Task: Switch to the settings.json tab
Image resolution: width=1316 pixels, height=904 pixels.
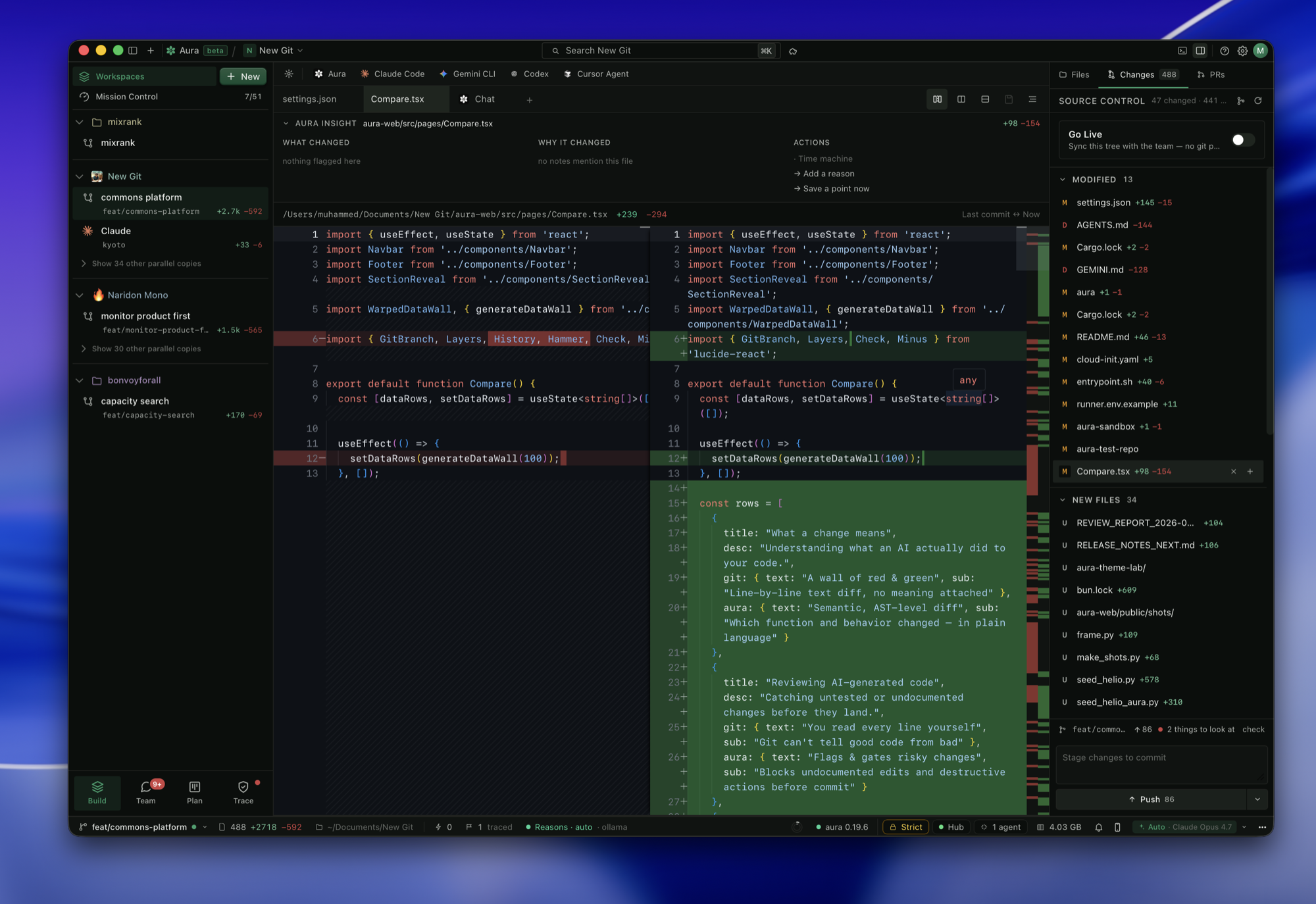Action: (x=309, y=99)
